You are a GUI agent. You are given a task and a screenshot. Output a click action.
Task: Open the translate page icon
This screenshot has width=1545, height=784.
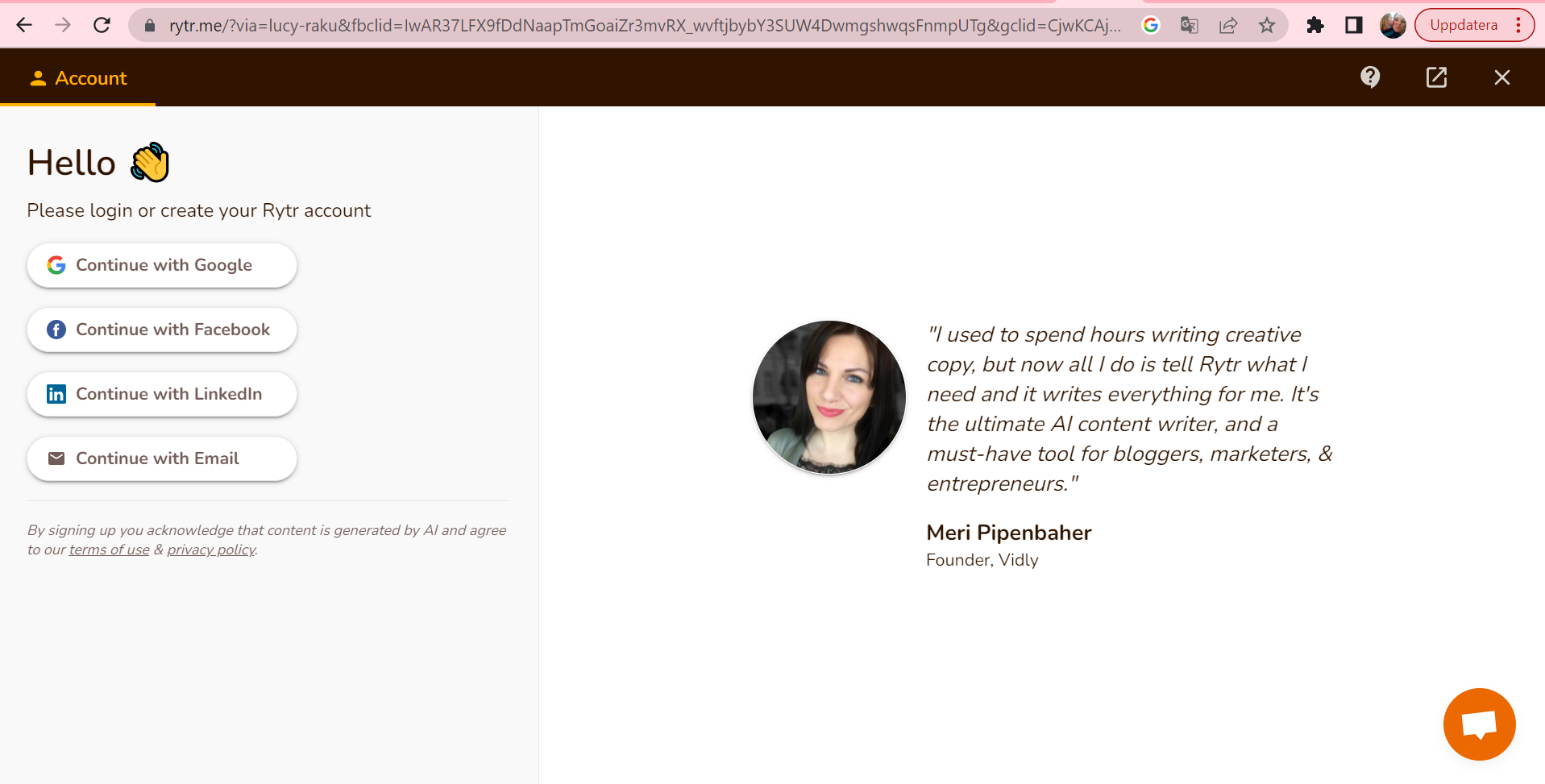pos(1190,26)
